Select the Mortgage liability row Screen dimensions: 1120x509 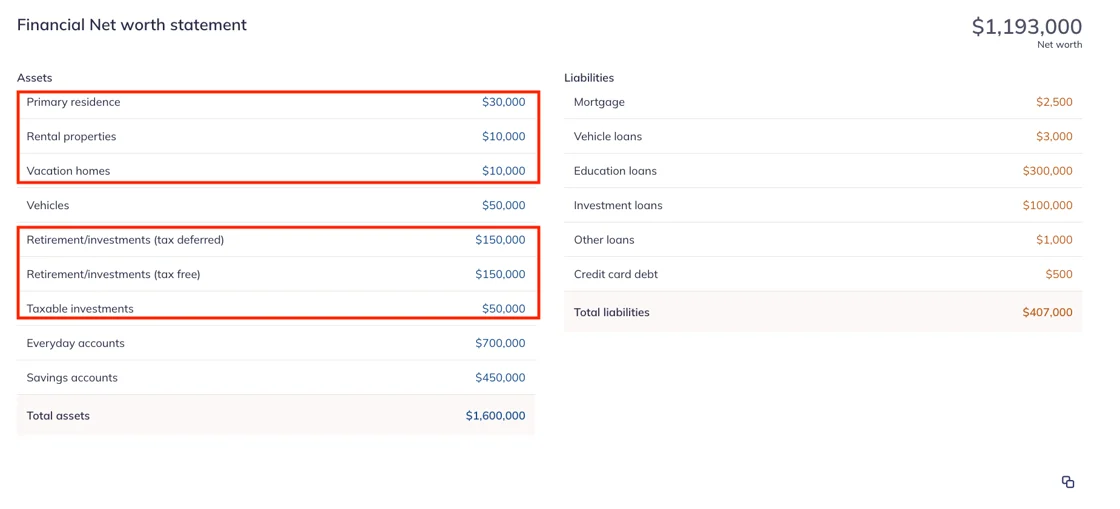pos(823,102)
